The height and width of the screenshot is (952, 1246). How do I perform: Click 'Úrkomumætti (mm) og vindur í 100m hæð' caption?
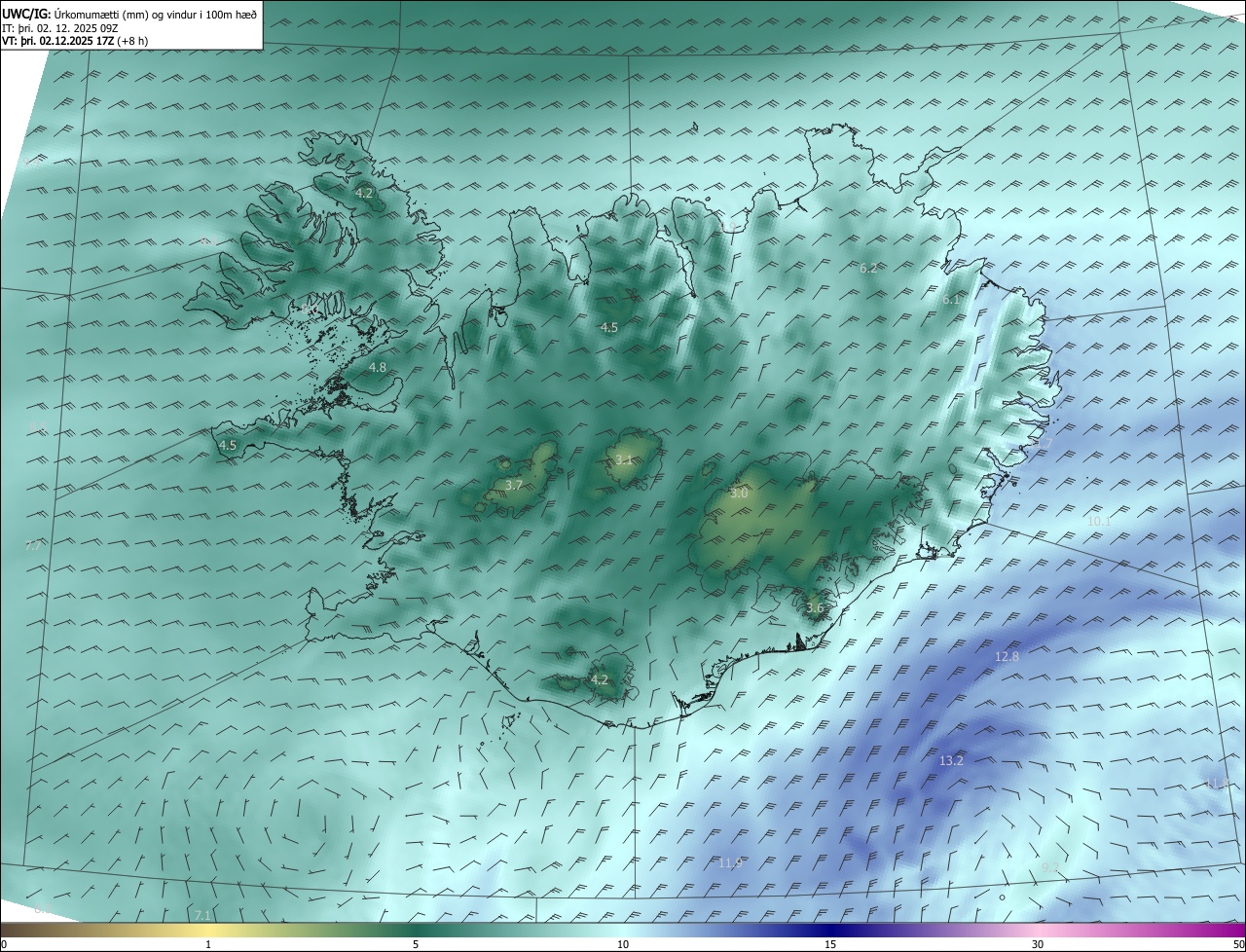[x=156, y=14]
